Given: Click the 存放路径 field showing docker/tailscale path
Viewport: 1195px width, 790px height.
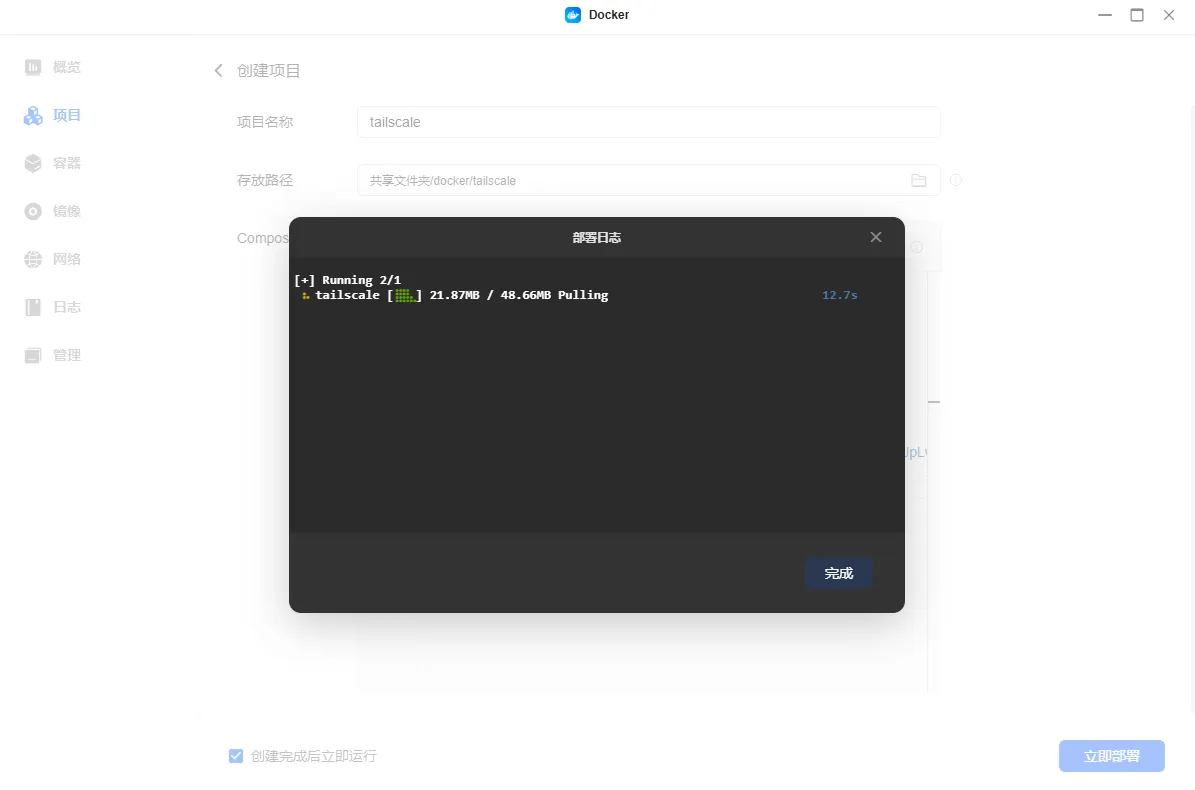Looking at the screenshot, I should 630,181.
